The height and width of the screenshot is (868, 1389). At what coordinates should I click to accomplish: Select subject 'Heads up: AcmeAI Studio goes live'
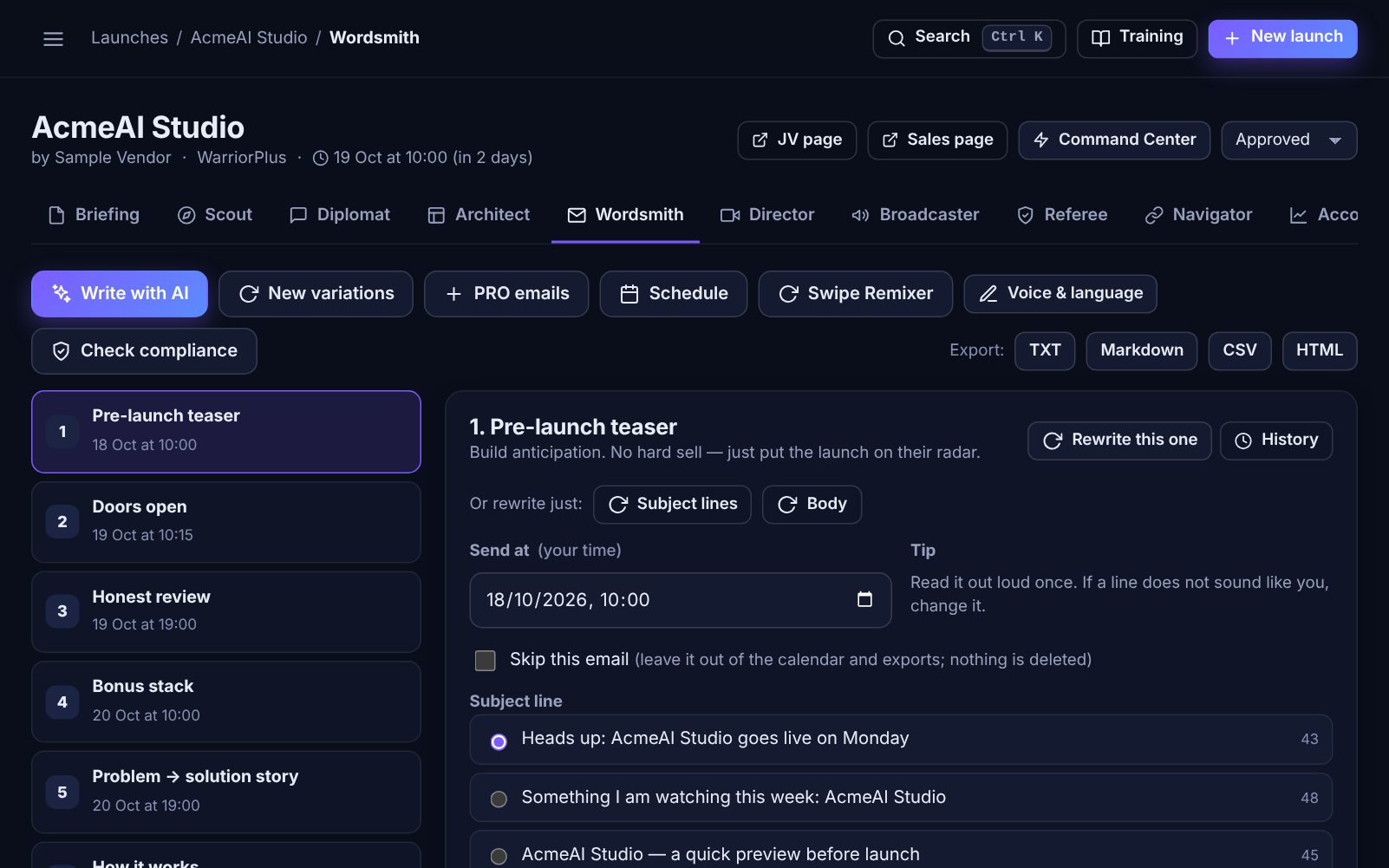901,740
